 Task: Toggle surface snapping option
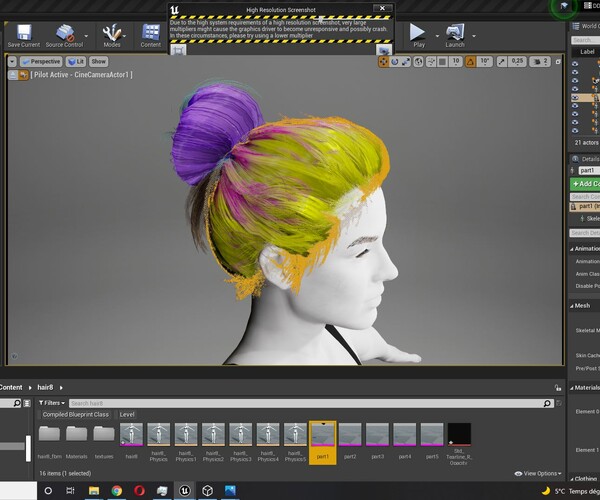[x=430, y=62]
